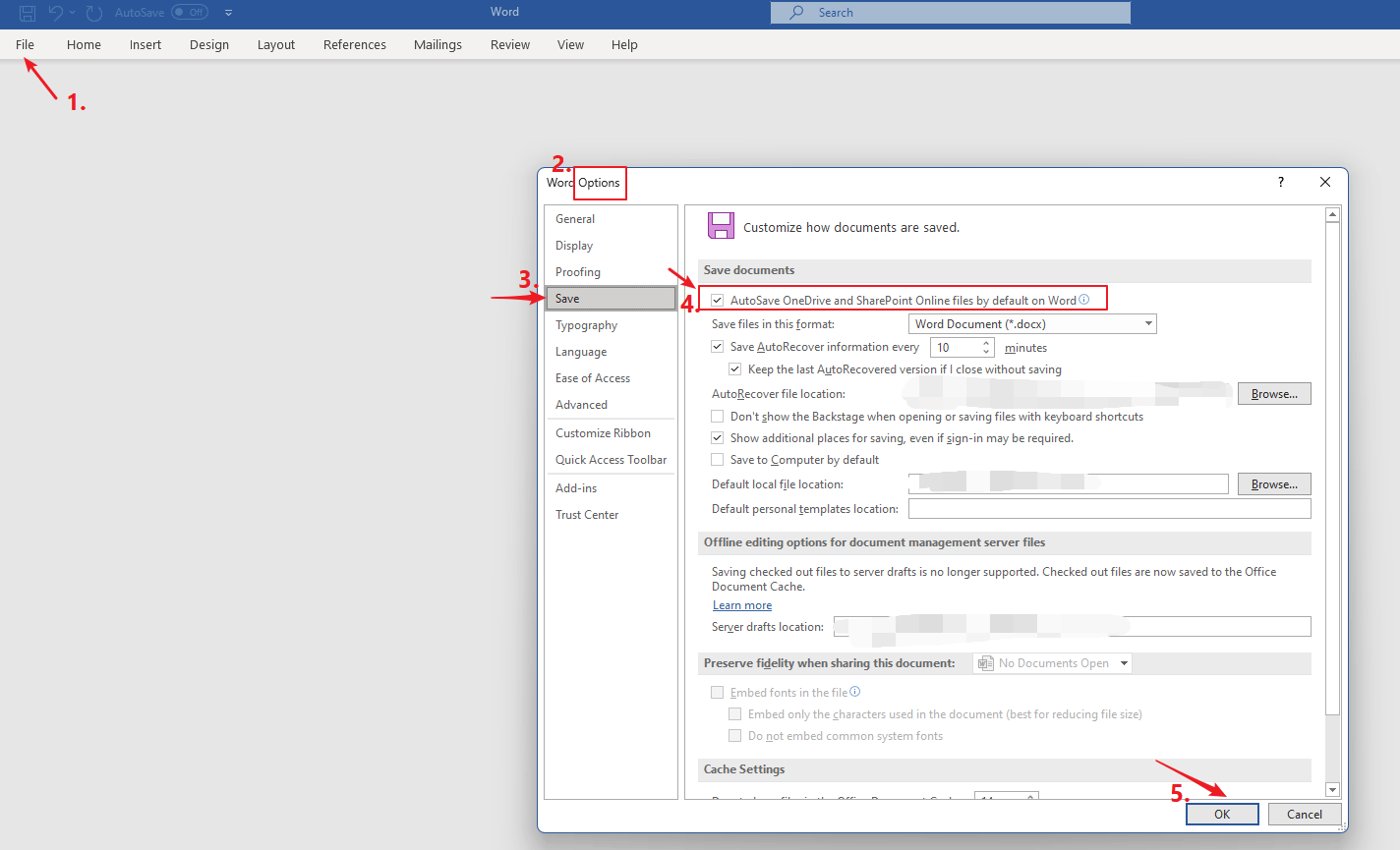Screen dimensions: 1400x850
Task: Click the AutoRecover minutes input field
Action: click(x=955, y=348)
